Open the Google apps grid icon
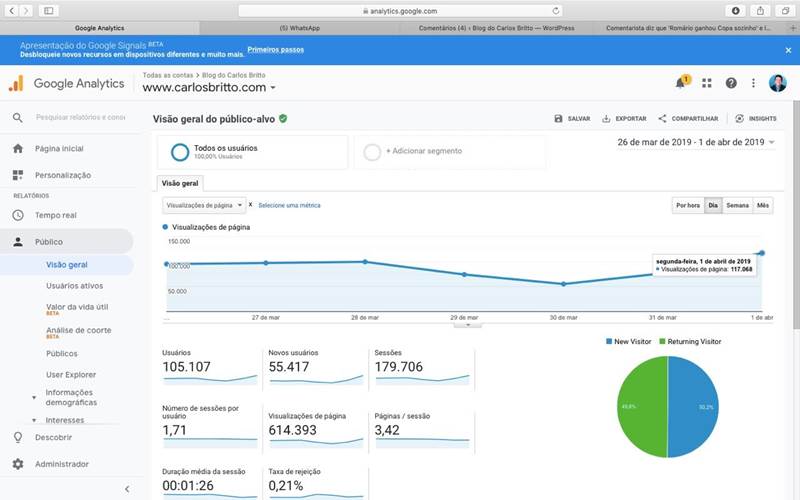Image resolution: width=800 pixels, height=500 pixels. pyautogui.click(x=707, y=83)
